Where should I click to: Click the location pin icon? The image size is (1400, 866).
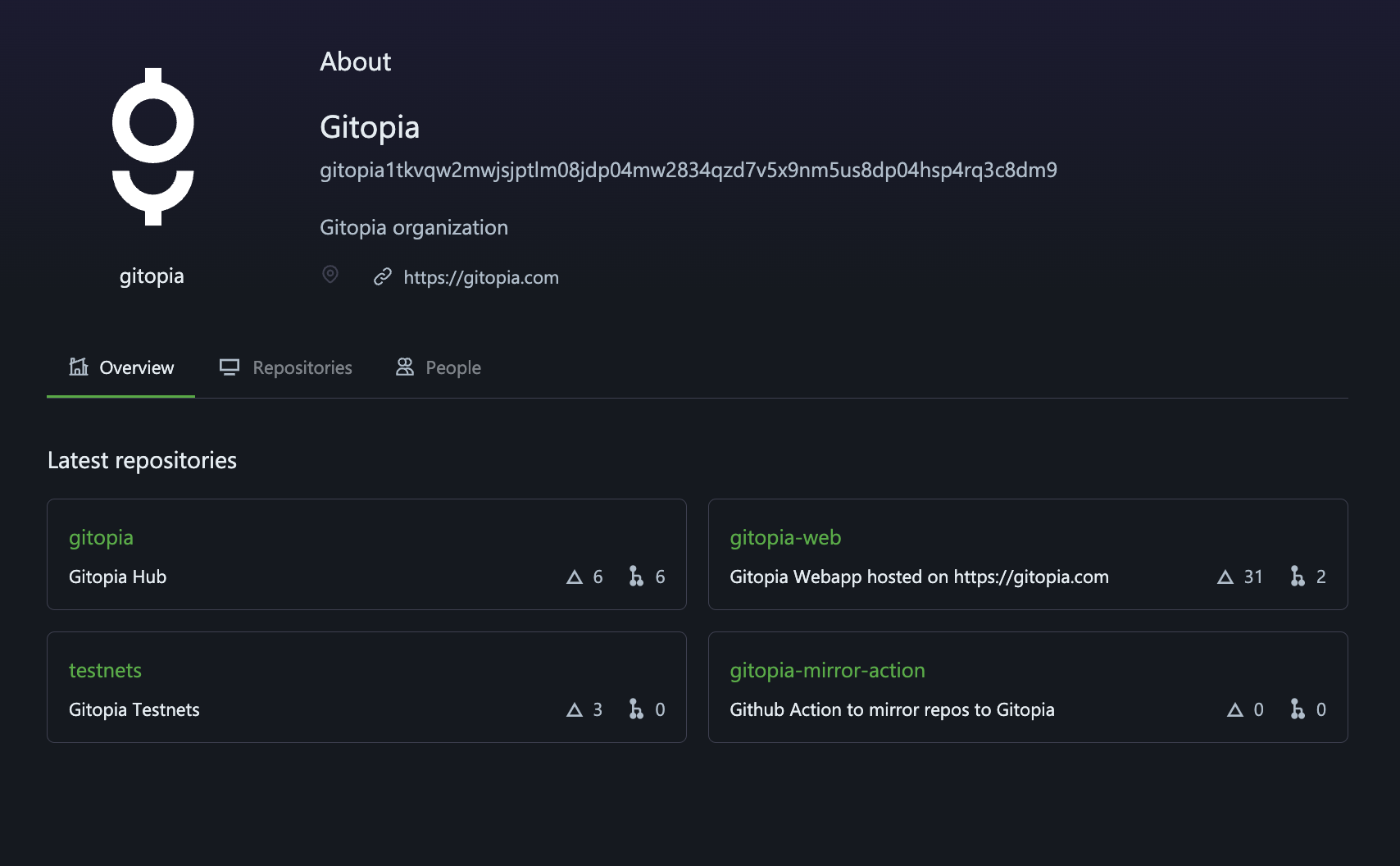[330, 275]
